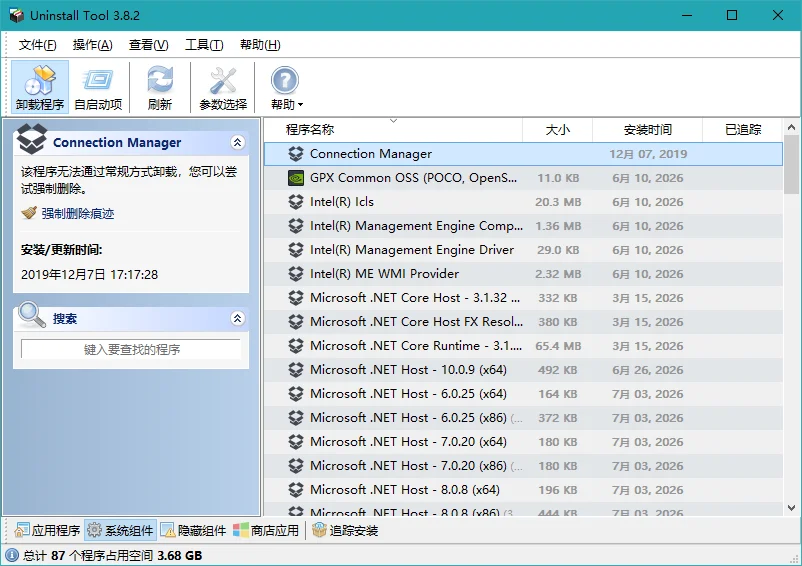Collapse the 搜索 search panel

click(x=237, y=319)
